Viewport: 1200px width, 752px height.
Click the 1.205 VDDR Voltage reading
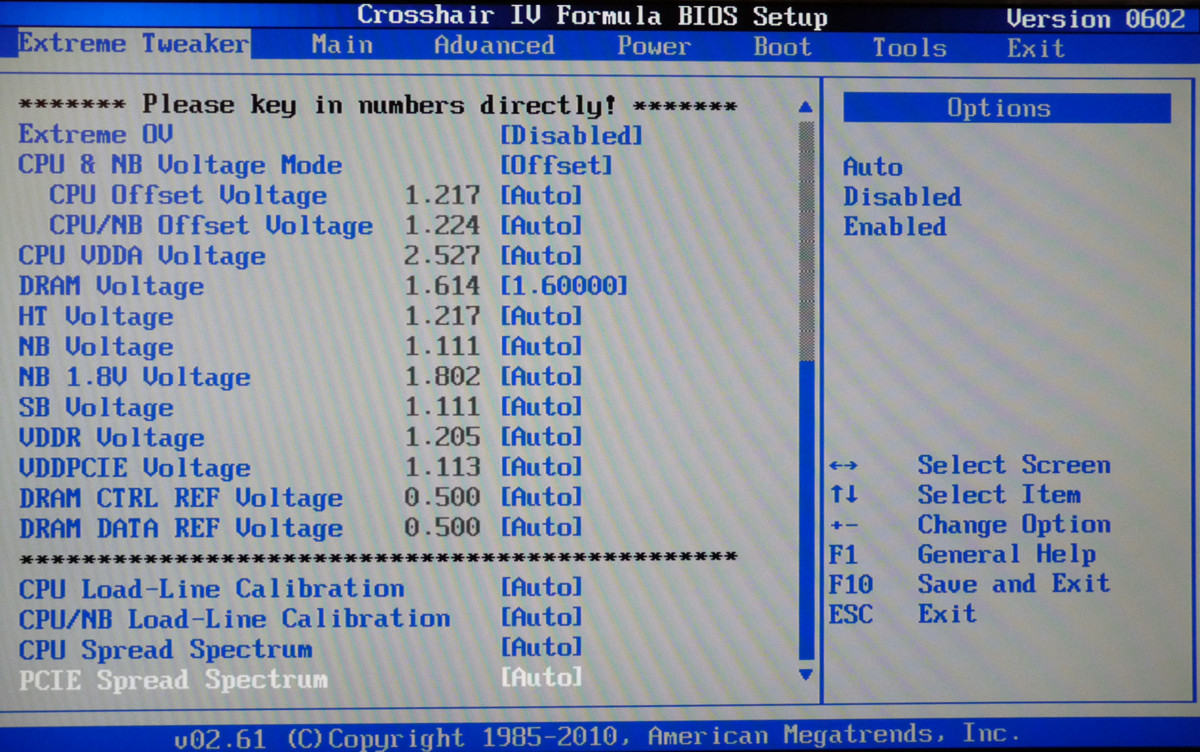(x=442, y=436)
